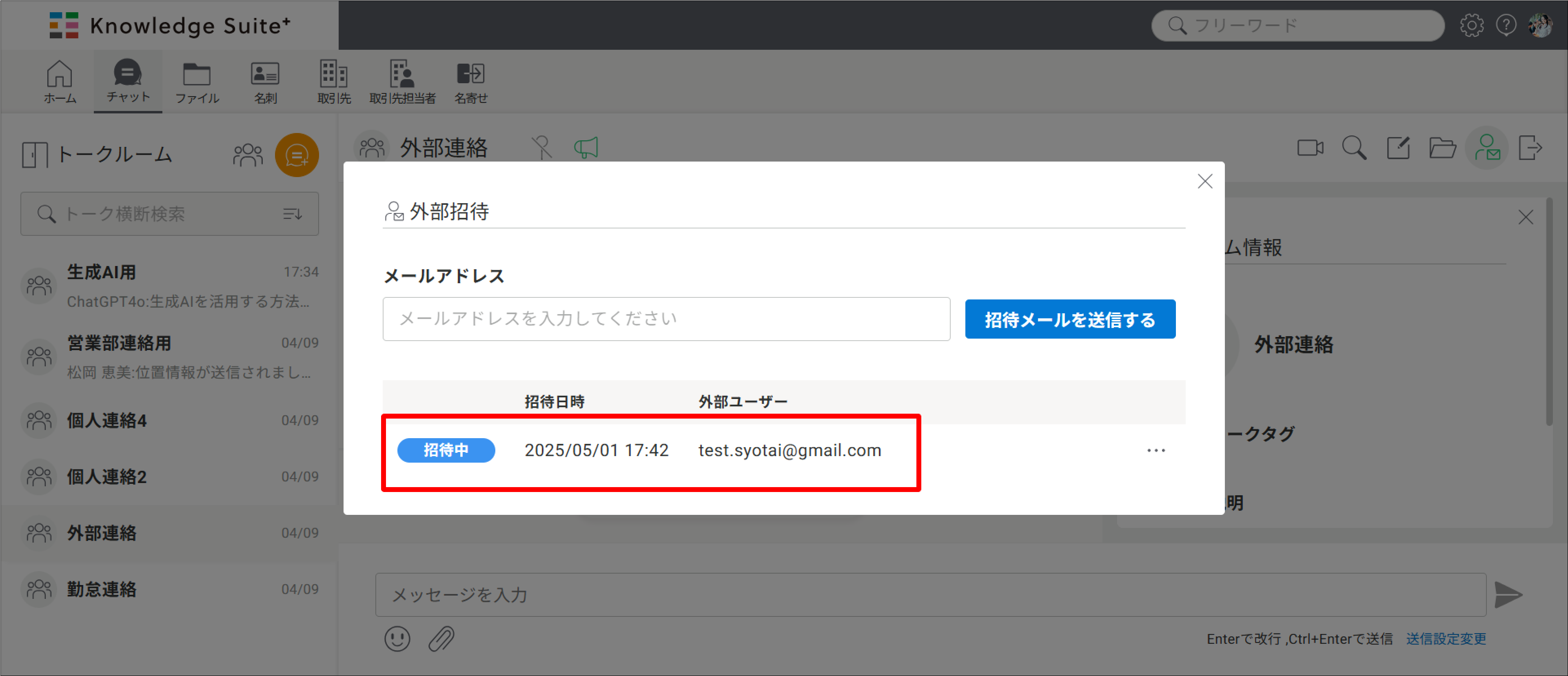
Task: Open the emoji smiley picker
Action: [x=397, y=639]
